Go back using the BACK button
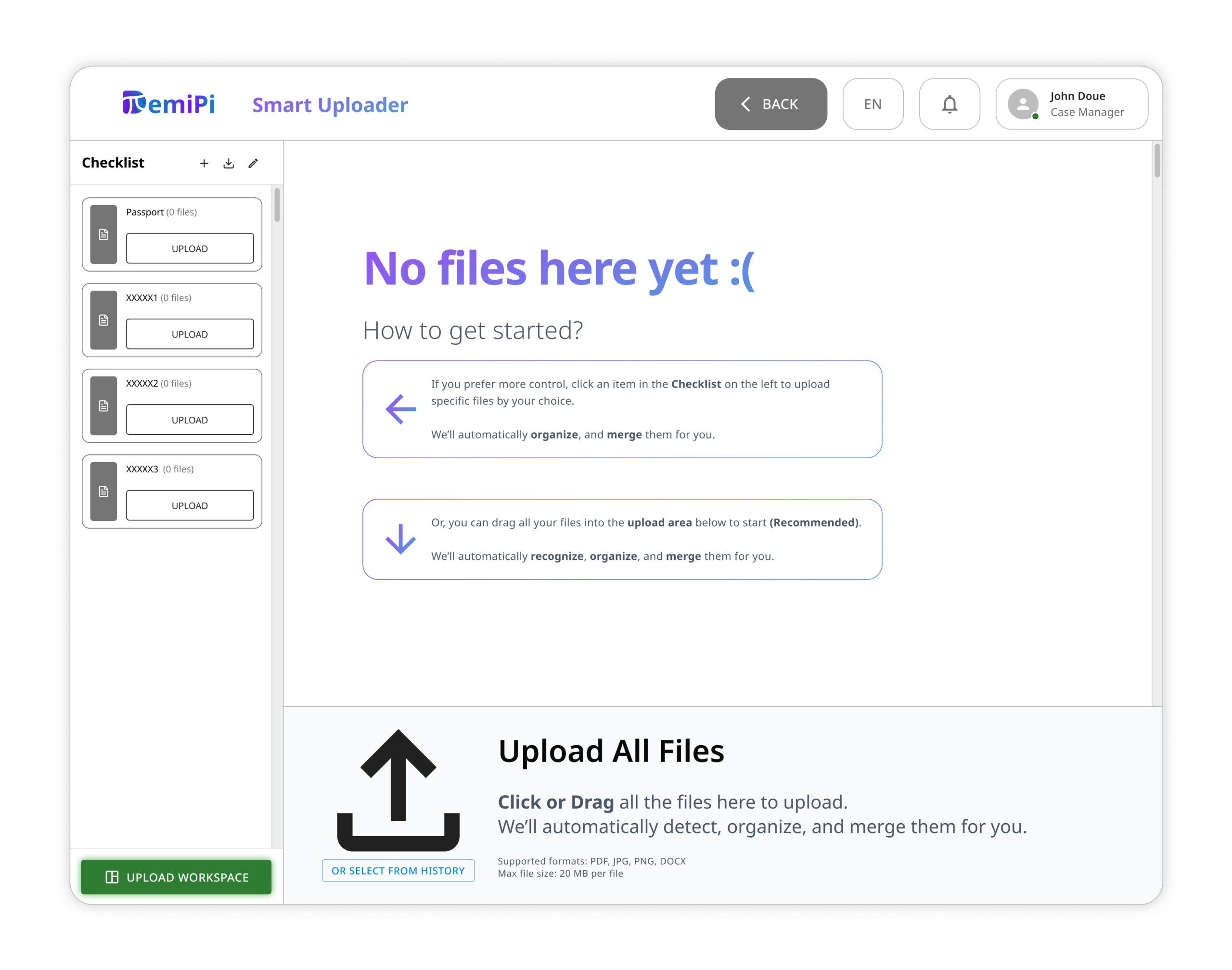 coord(770,104)
